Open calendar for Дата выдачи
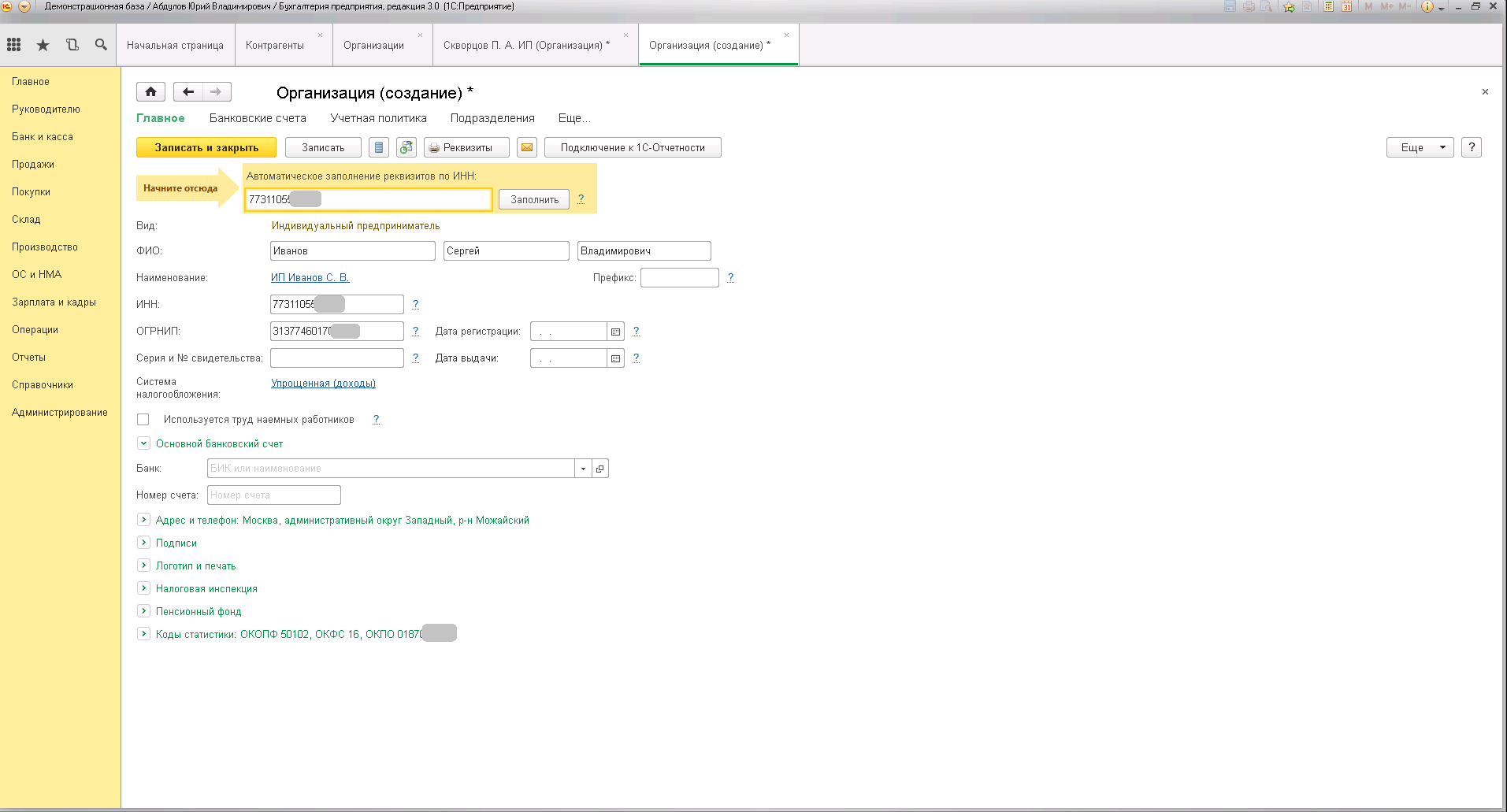Image resolution: width=1507 pixels, height=812 pixels. [616, 358]
